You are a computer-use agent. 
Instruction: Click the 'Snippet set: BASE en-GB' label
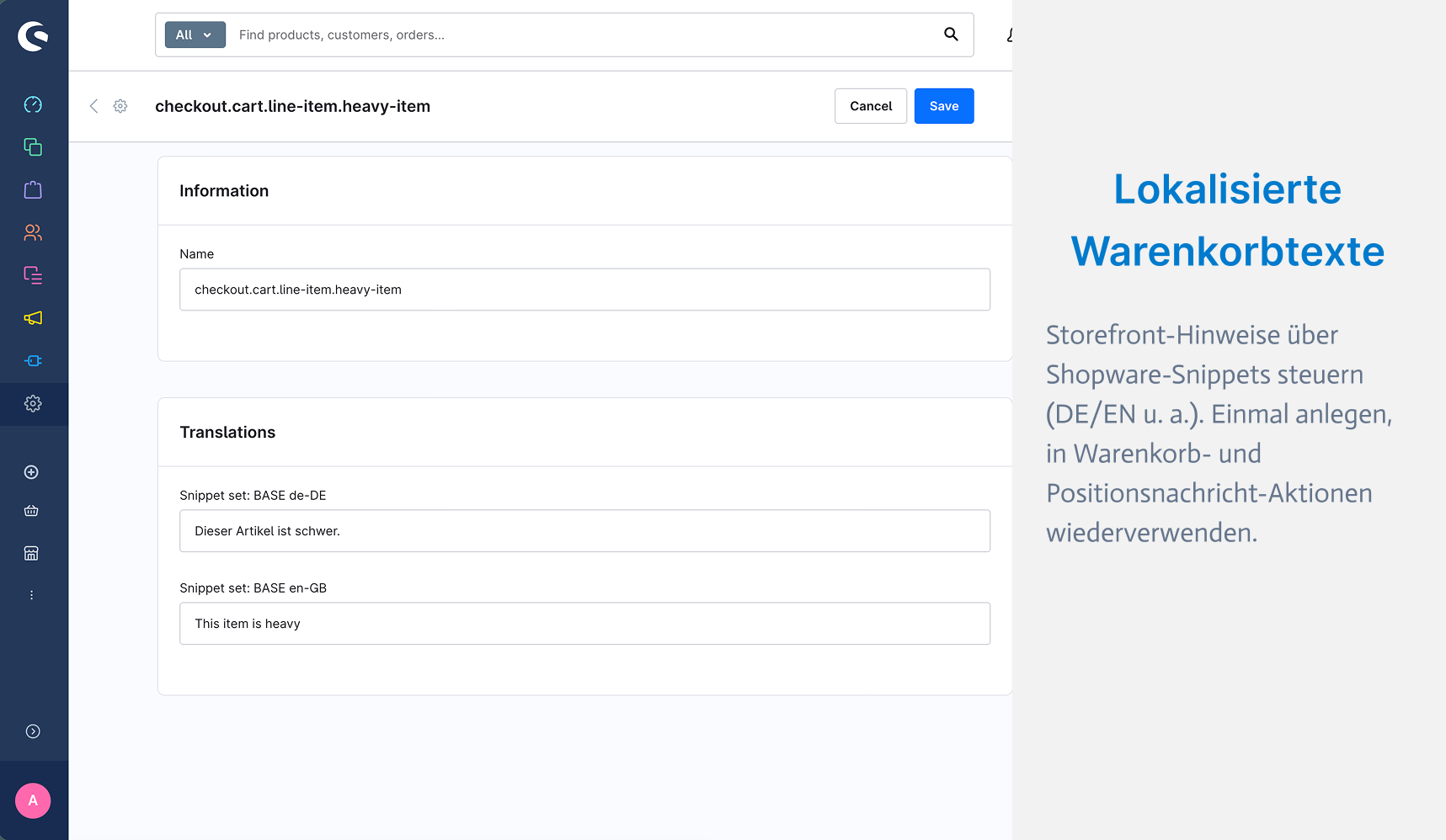coord(253,588)
